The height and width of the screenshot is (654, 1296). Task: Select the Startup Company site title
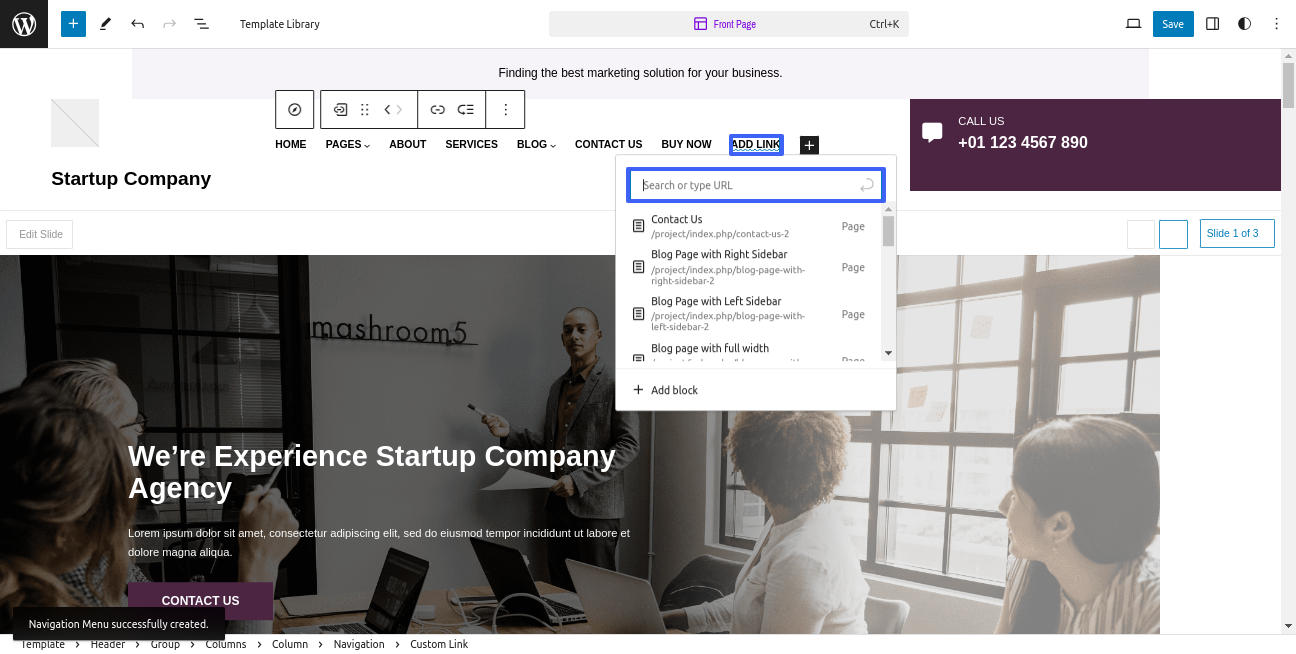tap(131, 179)
